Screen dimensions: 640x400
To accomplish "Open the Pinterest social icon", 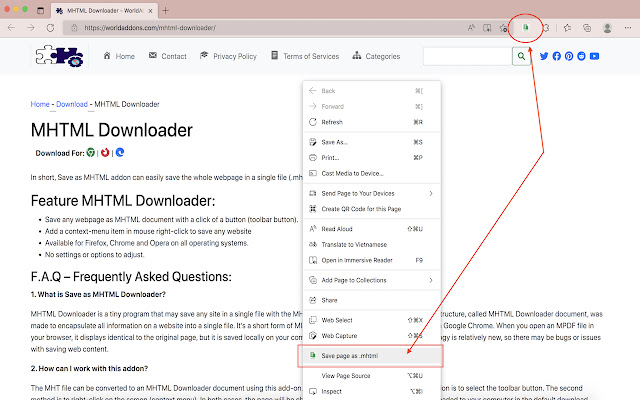I will click(569, 56).
